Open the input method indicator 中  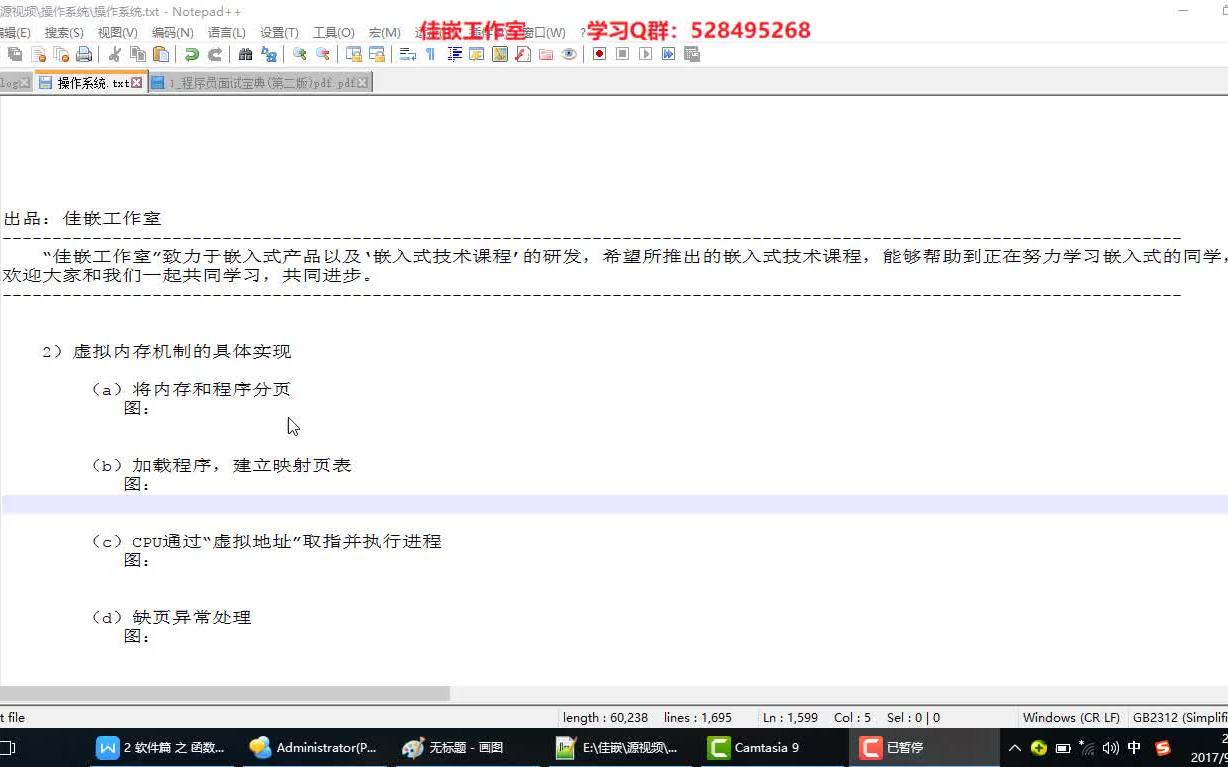click(1134, 747)
